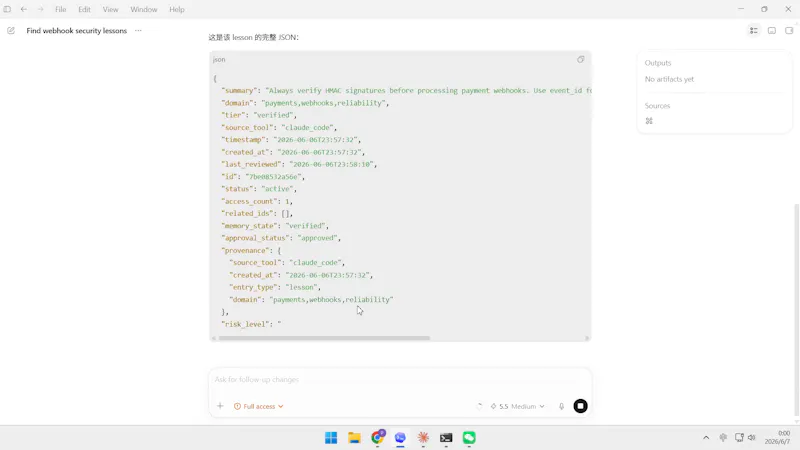Click the "id": "7be08532a56e" line

(x=263, y=177)
